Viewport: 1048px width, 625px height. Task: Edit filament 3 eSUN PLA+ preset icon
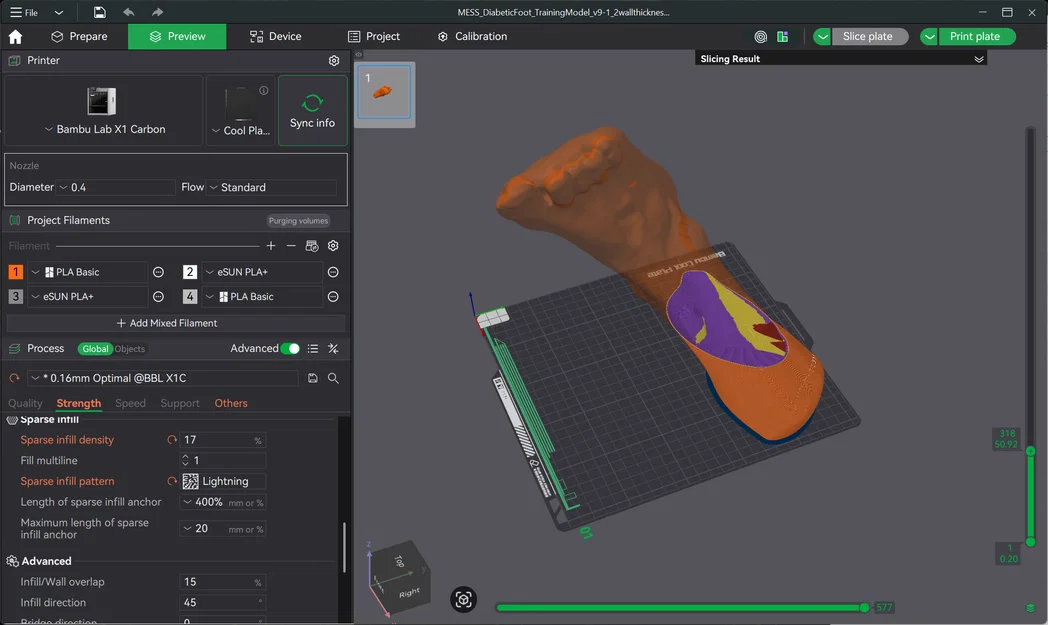tap(158, 297)
